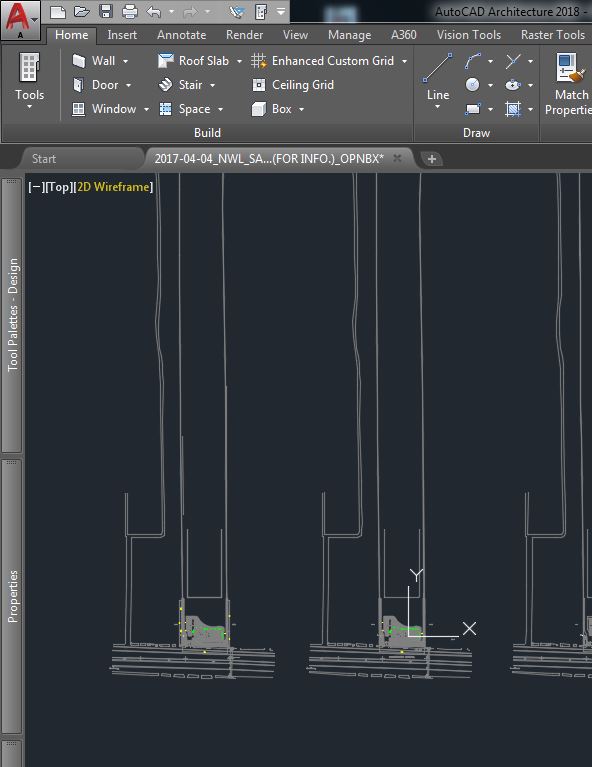Open the Vision Tools ribbon tab
The image size is (592, 767).
click(x=469, y=35)
